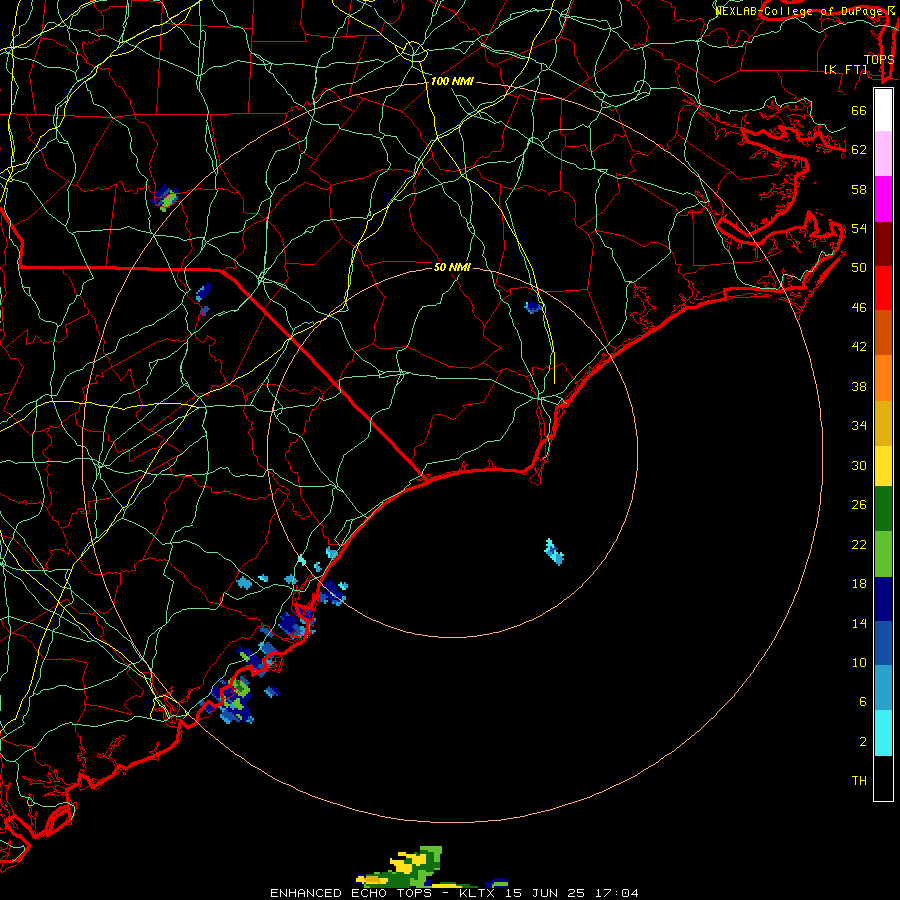This screenshot has height=900, width=900.
Task: Click the 10 legend value
Action: point(859,663)
